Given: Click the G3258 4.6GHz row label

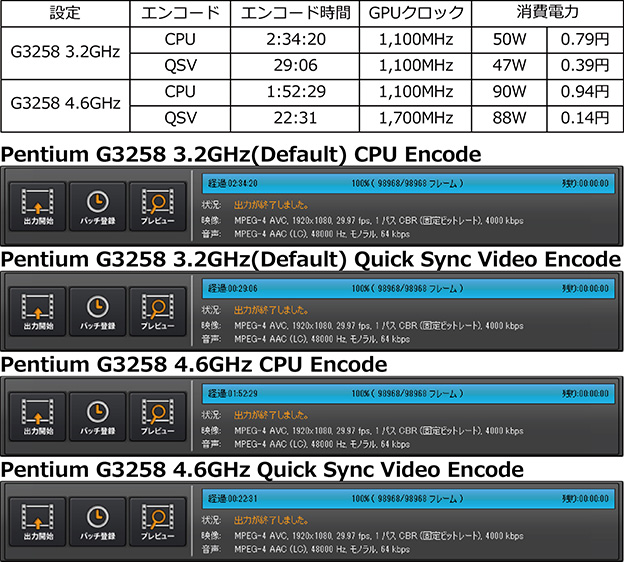Looking at the screenshot, I should (64, 105).
